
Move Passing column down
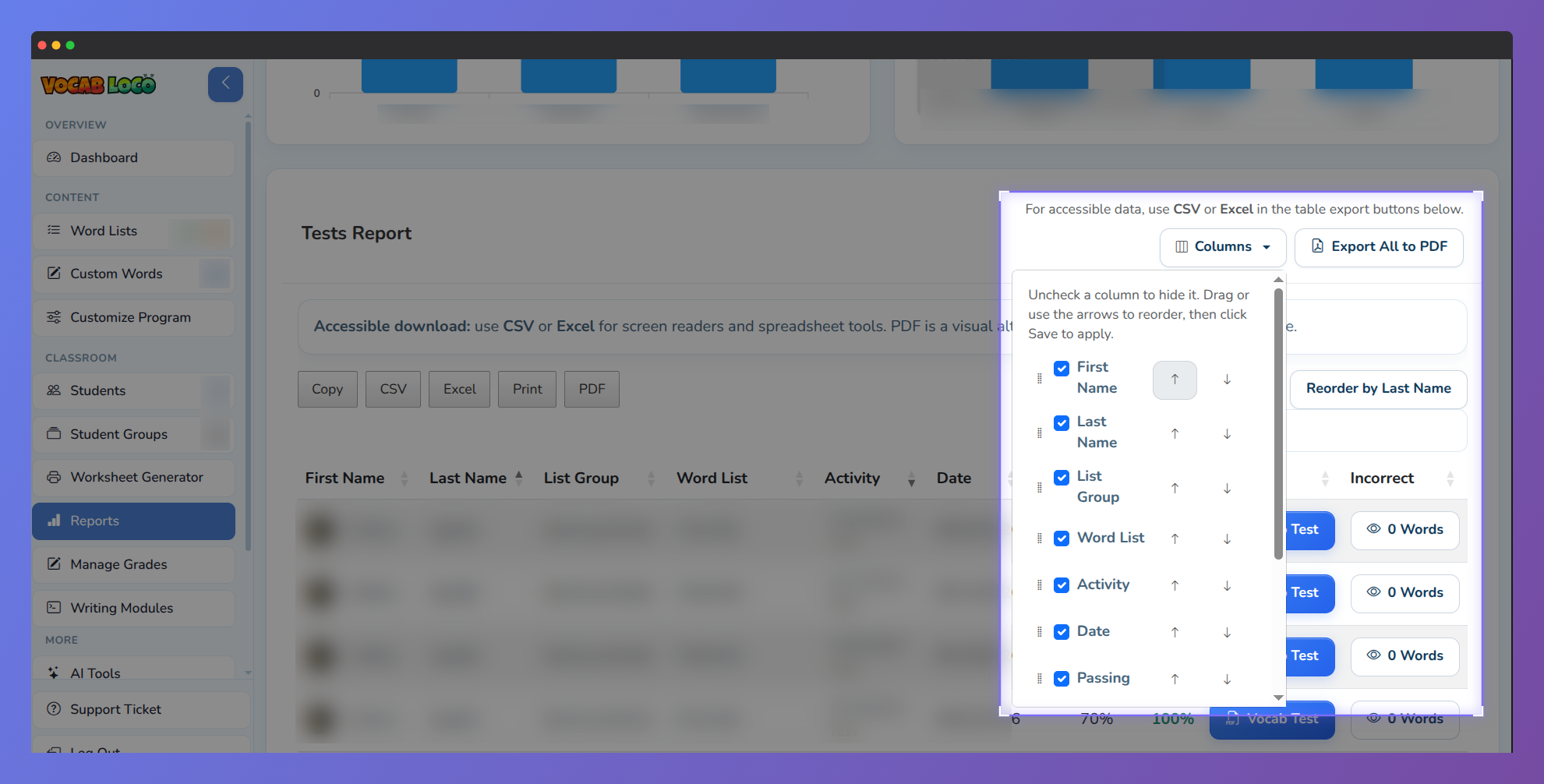point(1227,680)
